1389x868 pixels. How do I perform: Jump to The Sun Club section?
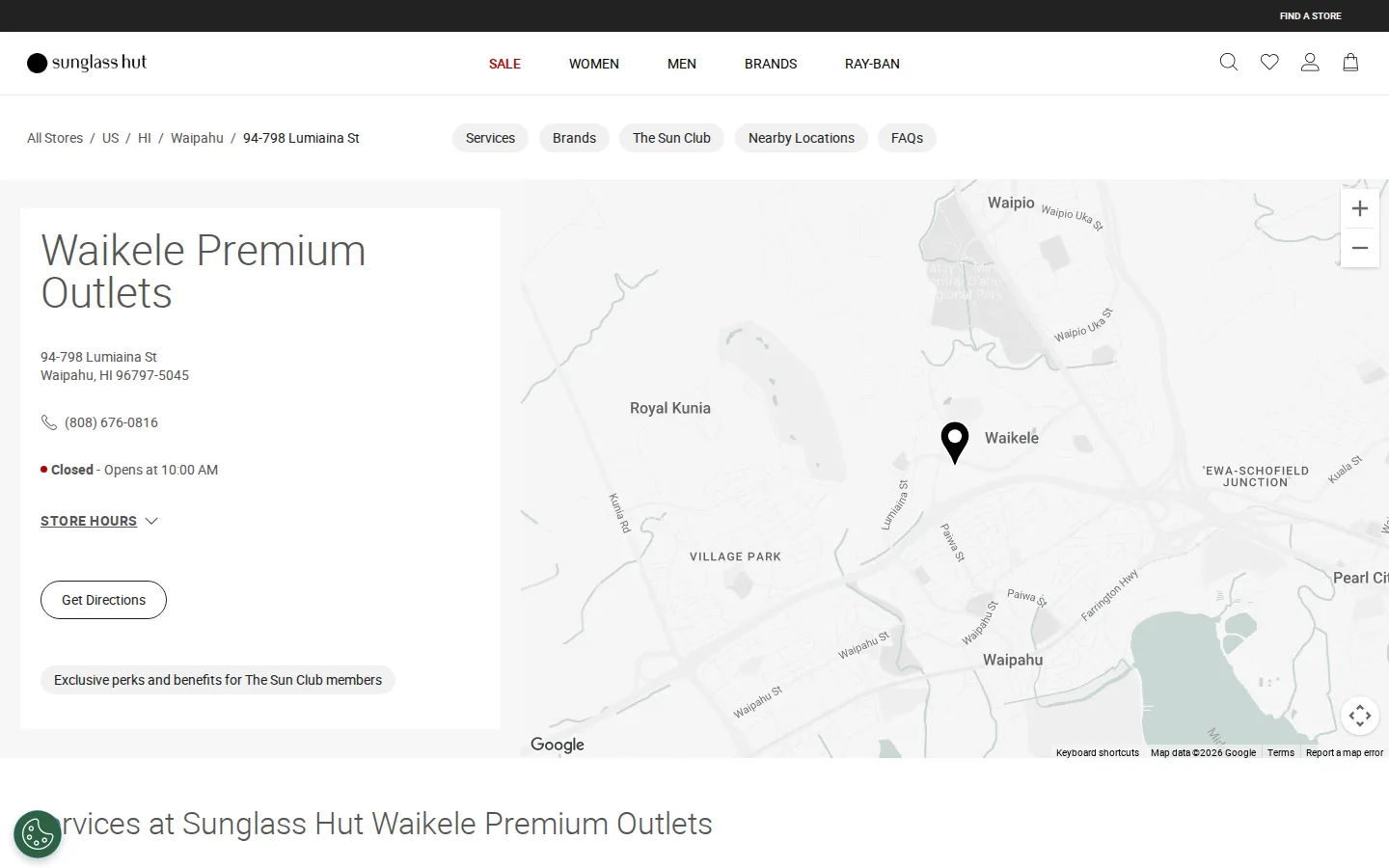point(671,138)
